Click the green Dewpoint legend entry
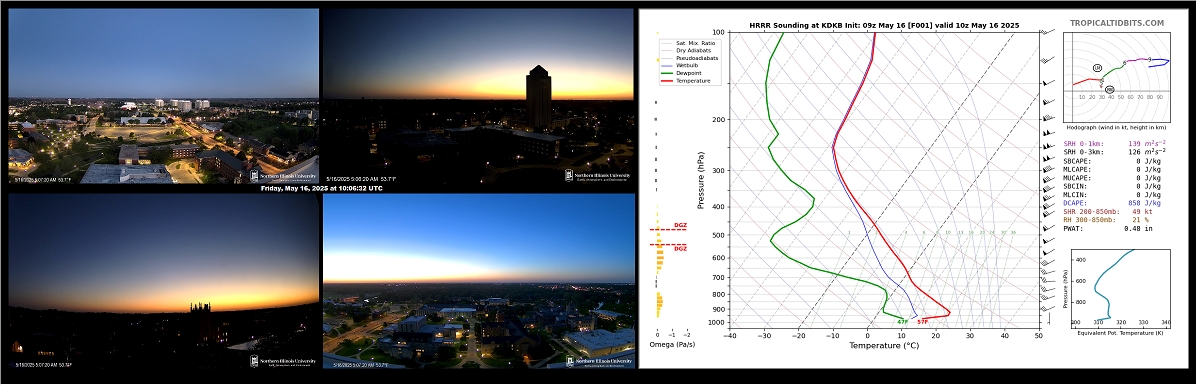 pyautogui.click(x=685, y=73)
